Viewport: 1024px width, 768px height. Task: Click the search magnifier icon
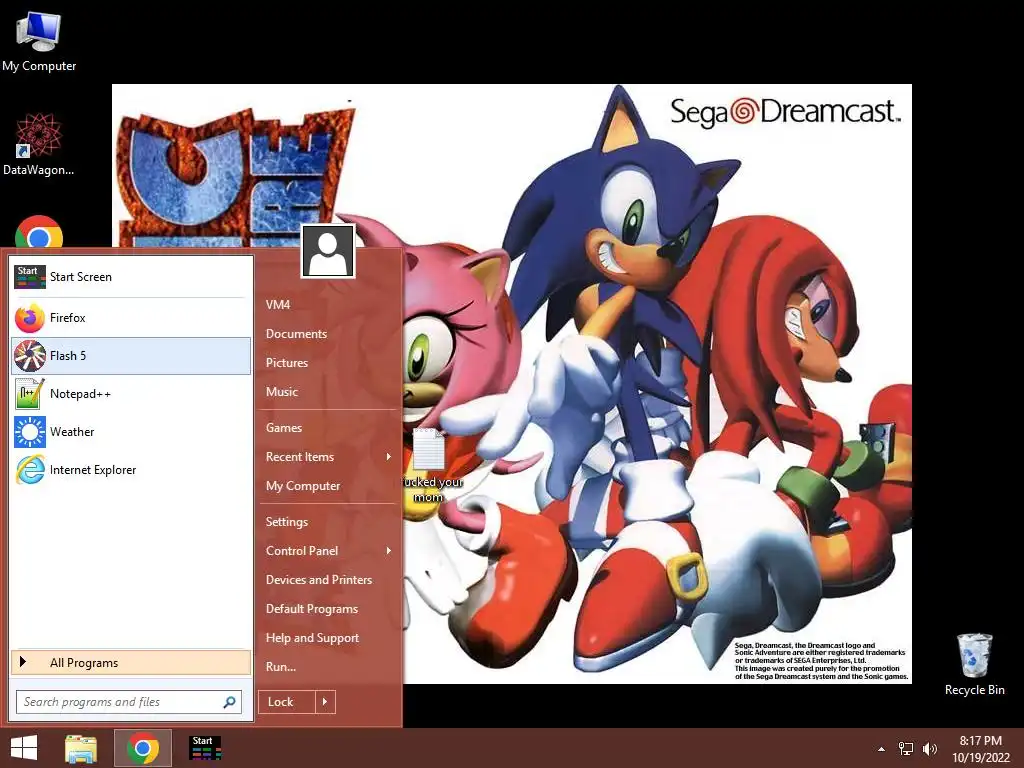pyautogui.click(x=229, y=702)
